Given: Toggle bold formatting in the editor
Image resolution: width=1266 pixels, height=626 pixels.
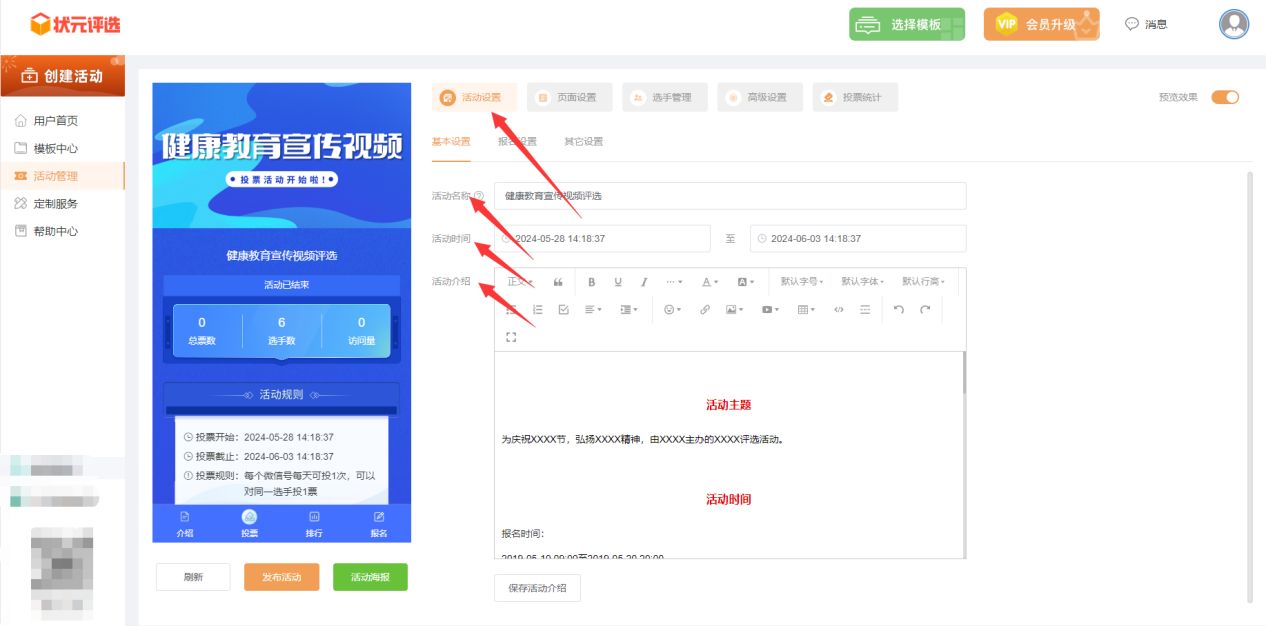Looking at the screenshot, I should (x=592, y=282).
